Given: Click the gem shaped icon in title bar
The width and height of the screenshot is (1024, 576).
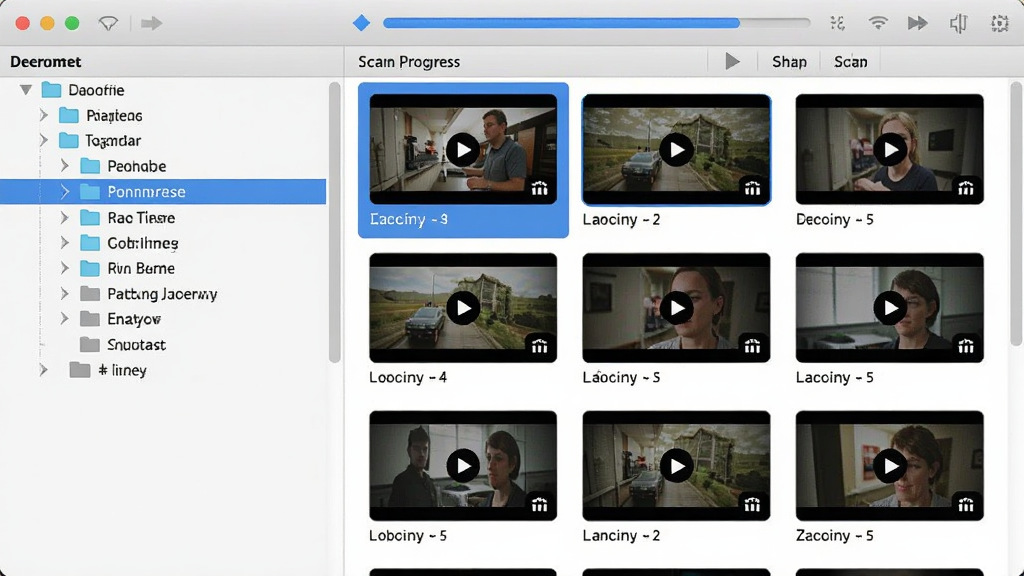Looking at the screenshot, I should (108, 24).
